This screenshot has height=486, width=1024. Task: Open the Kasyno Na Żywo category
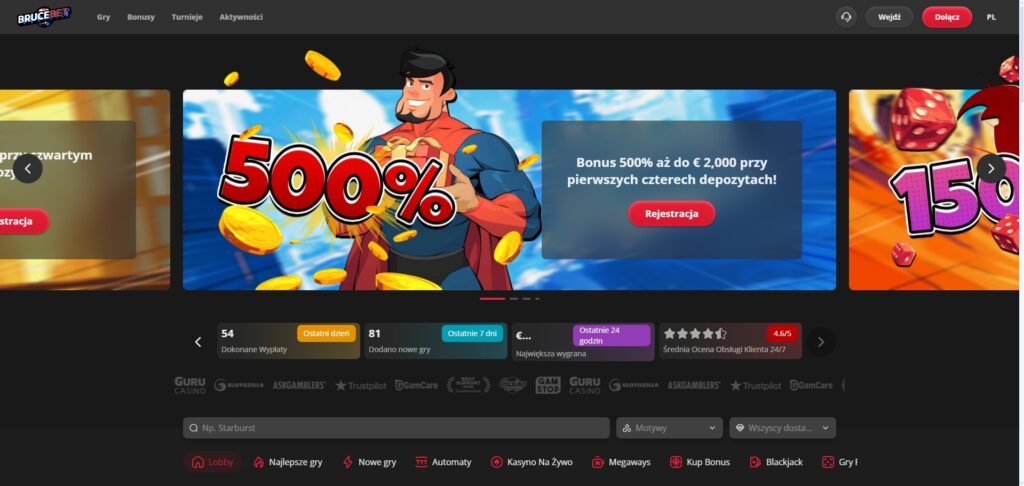pyautogui.click(x=532, y=462)
